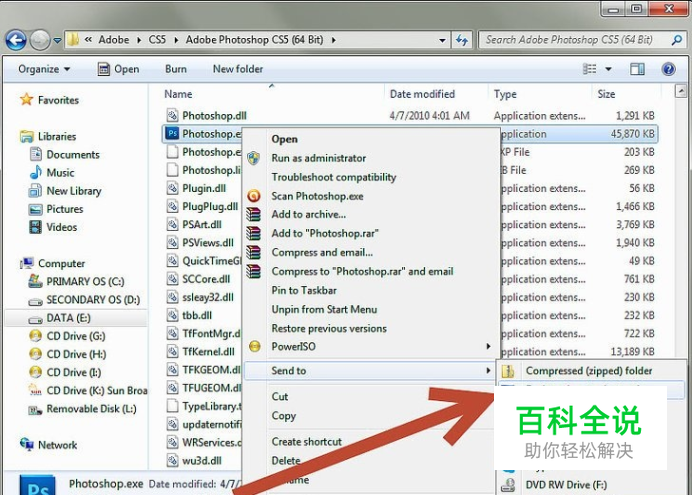
Task: Choose Add to "Photoshop.rar"
Action: (x=325, y=234)
